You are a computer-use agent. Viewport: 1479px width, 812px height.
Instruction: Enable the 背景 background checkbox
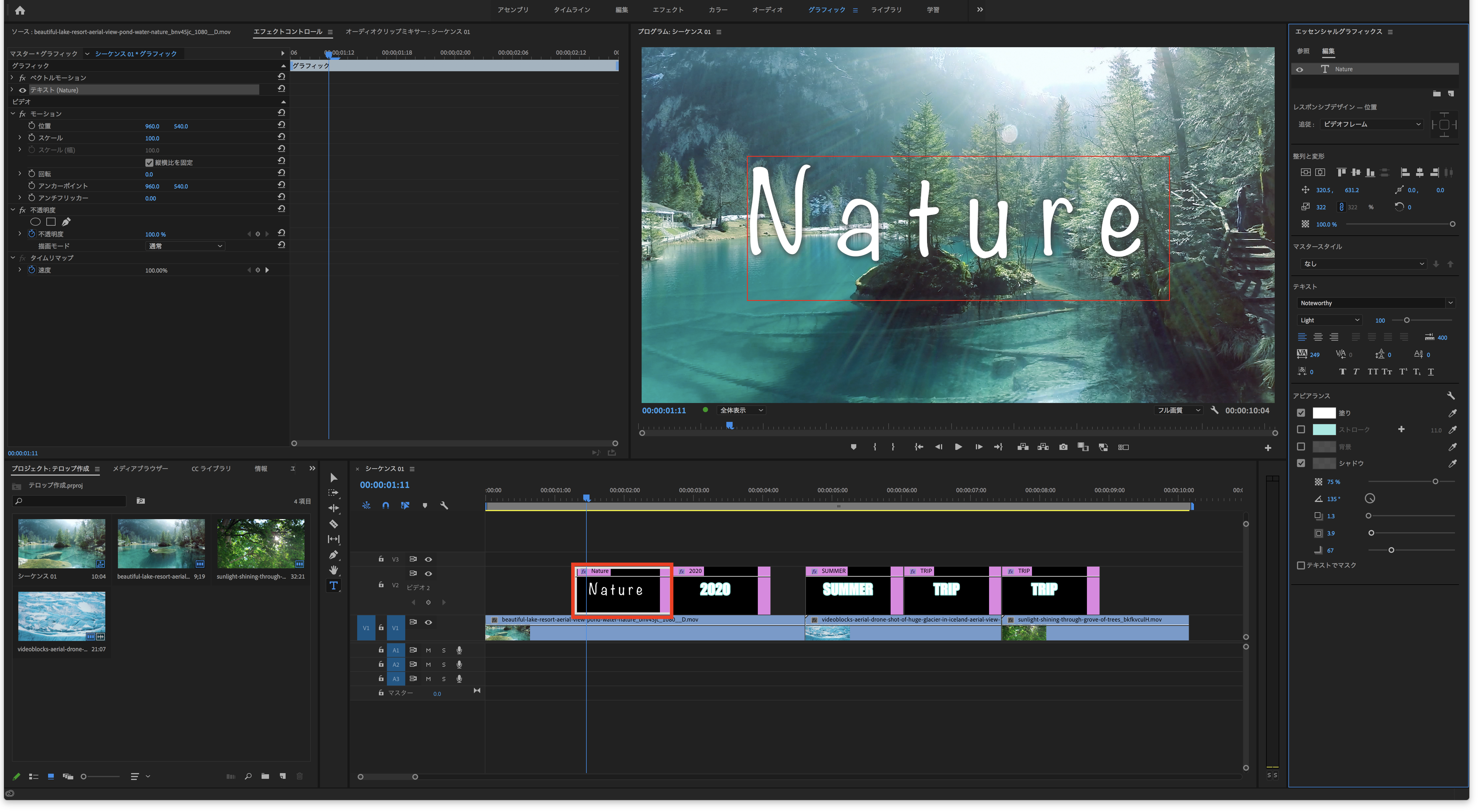(1301, 446)
